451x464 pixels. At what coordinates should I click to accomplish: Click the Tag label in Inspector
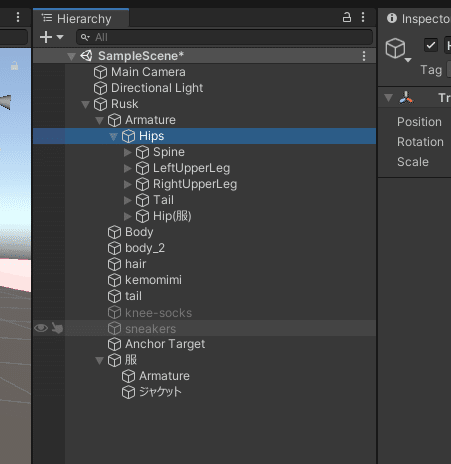click(x=431, y=70)
